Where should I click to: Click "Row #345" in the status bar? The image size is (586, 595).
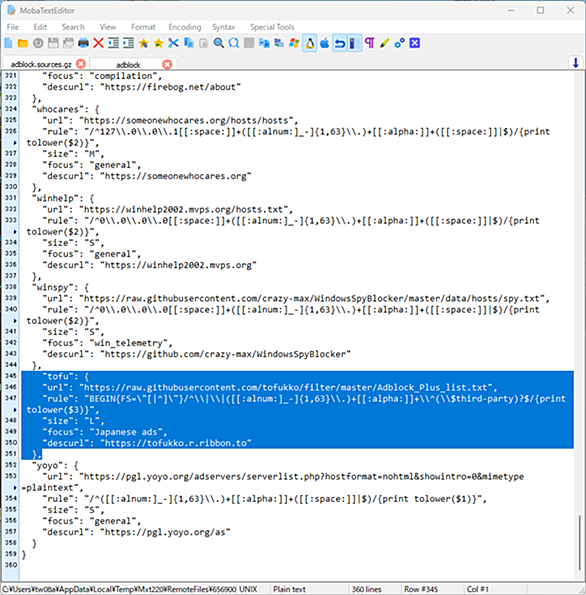(421, 589)
